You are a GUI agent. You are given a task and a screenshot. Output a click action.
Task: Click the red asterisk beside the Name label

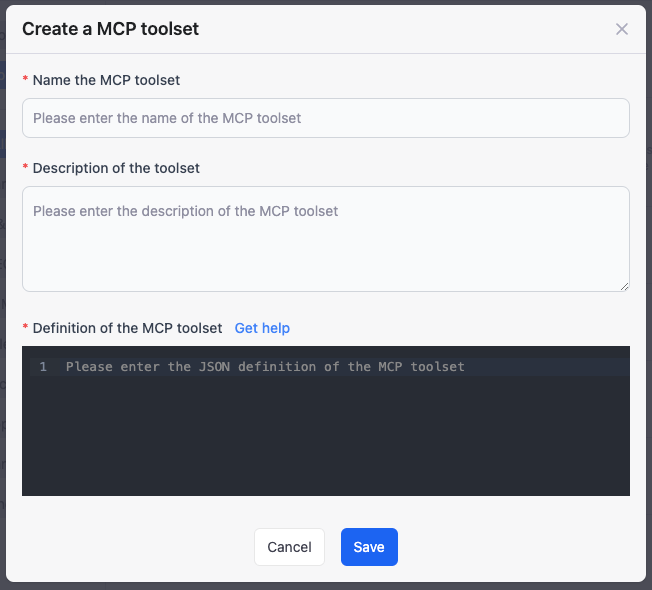[x=26, y=80]
